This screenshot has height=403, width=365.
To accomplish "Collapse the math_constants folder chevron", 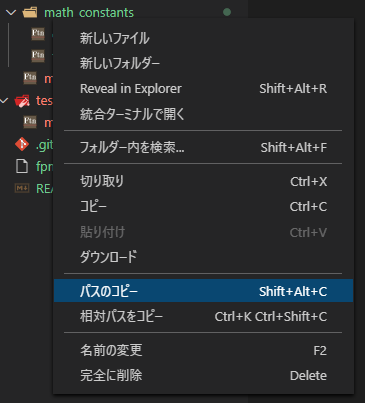I will pyautogui.click(x=11, y=13).
